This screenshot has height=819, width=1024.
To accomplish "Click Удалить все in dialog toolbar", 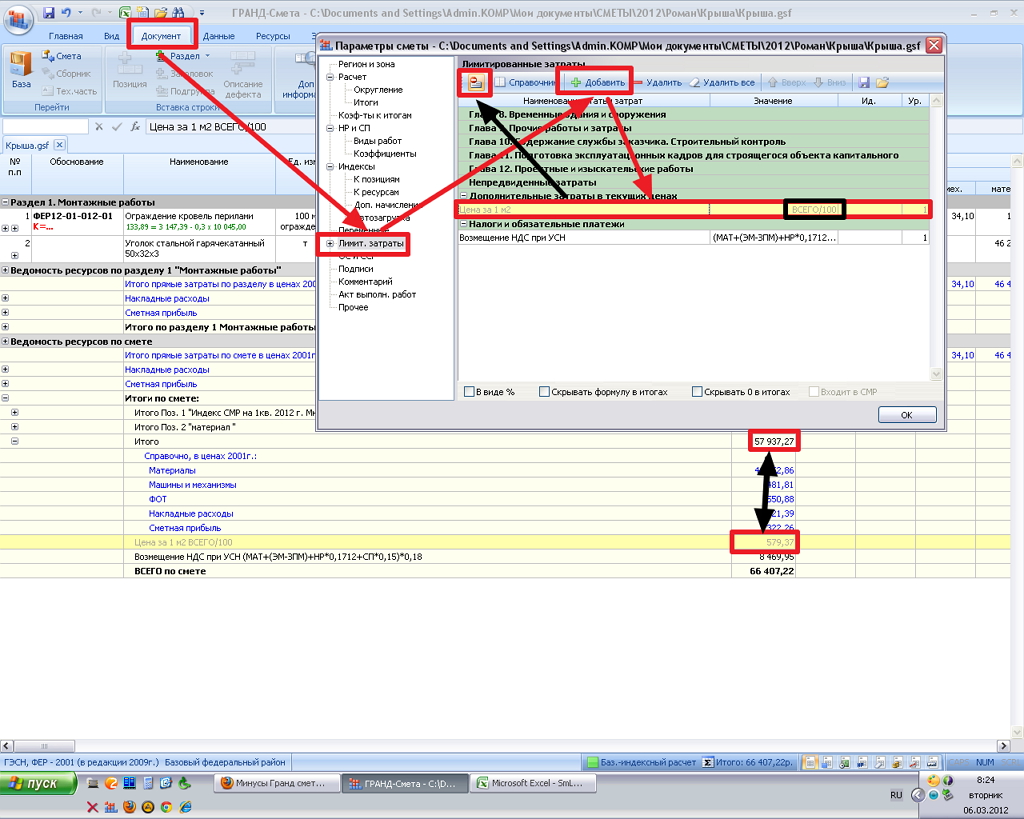I will coord(722,82).
